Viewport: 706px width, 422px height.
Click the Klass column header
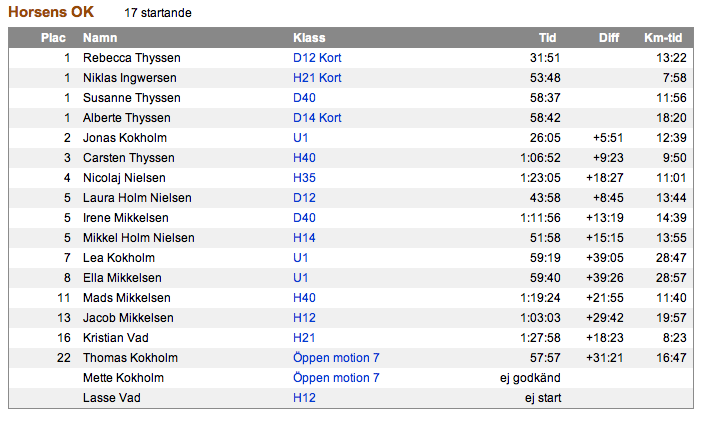coord(309,38)
